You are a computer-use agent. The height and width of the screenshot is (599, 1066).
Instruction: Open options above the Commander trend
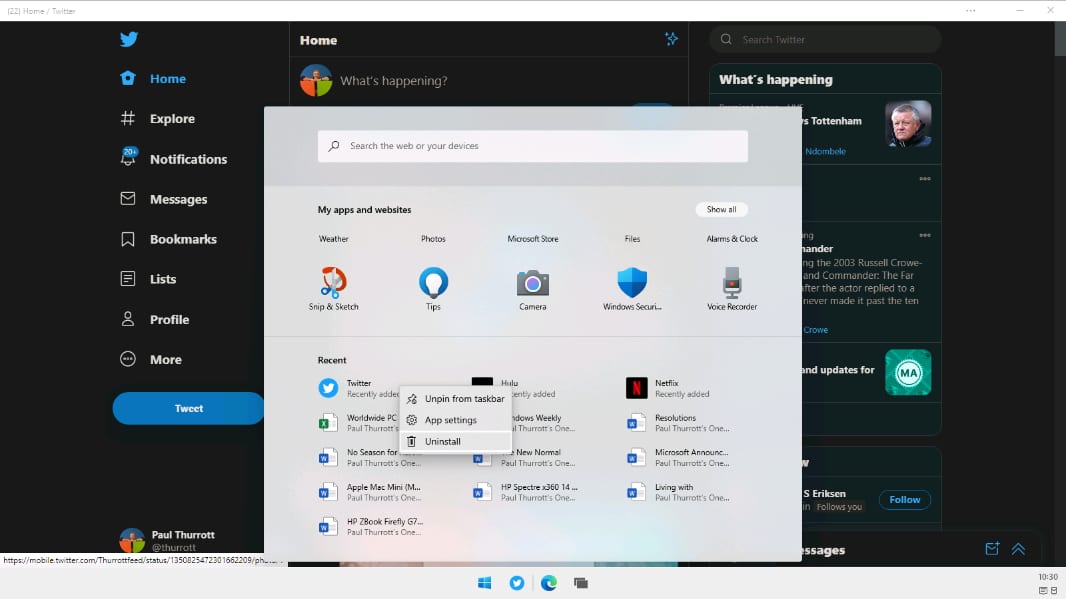(x=925, y=179)
